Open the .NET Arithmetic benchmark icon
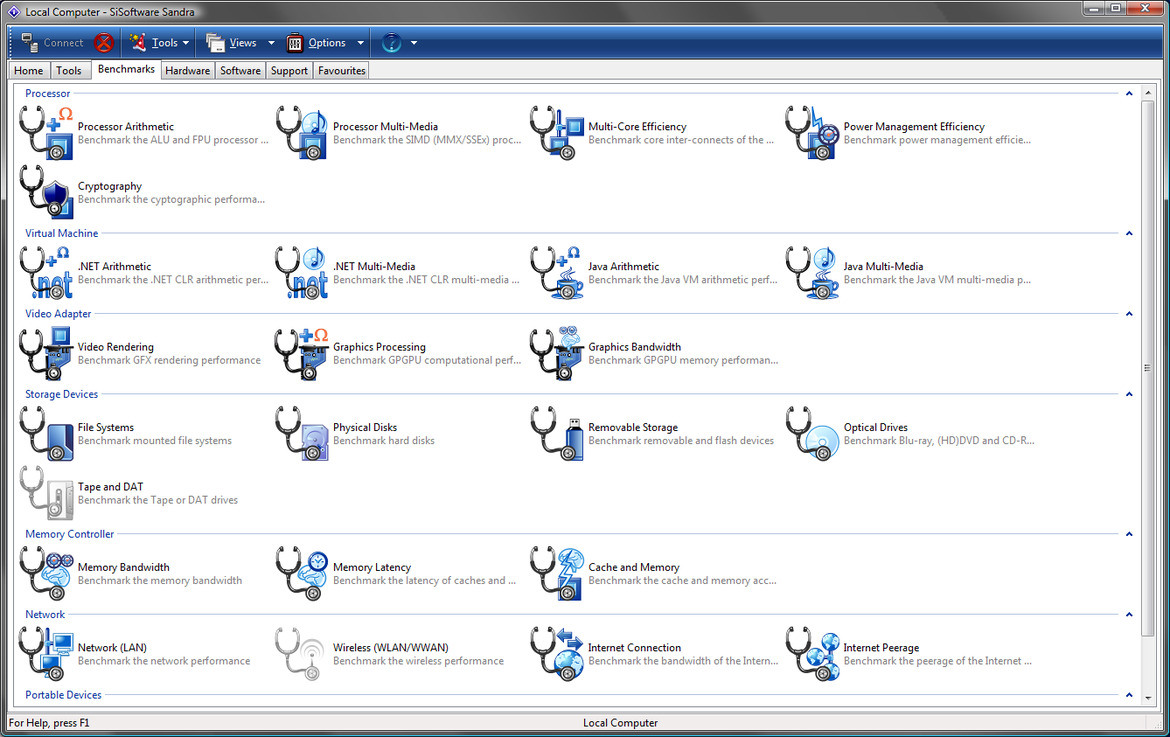Image resolution: width=1170 pixels, height=737 pixels. click(x=46, y=272)
